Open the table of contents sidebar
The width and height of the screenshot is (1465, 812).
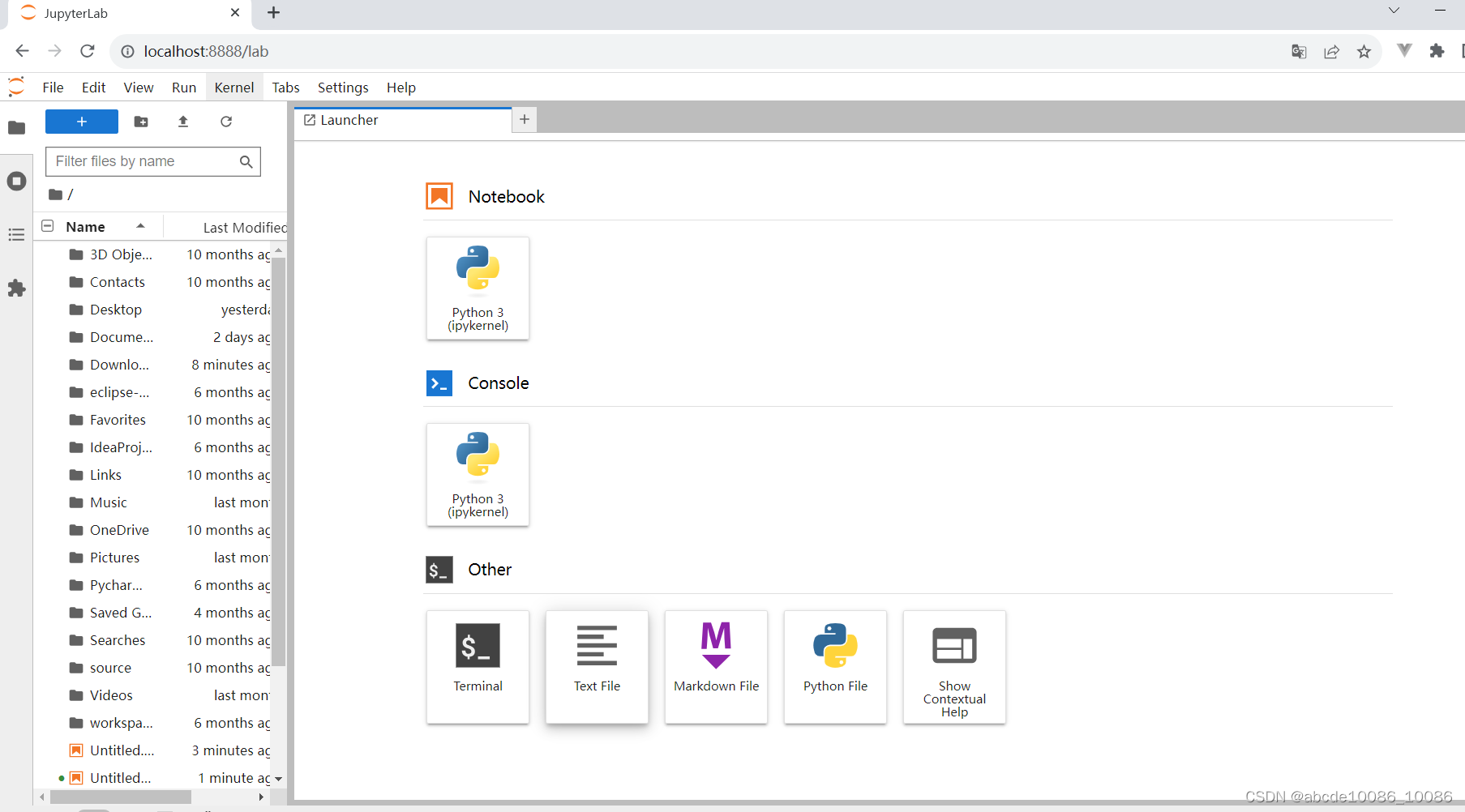[x=16, y=234]
